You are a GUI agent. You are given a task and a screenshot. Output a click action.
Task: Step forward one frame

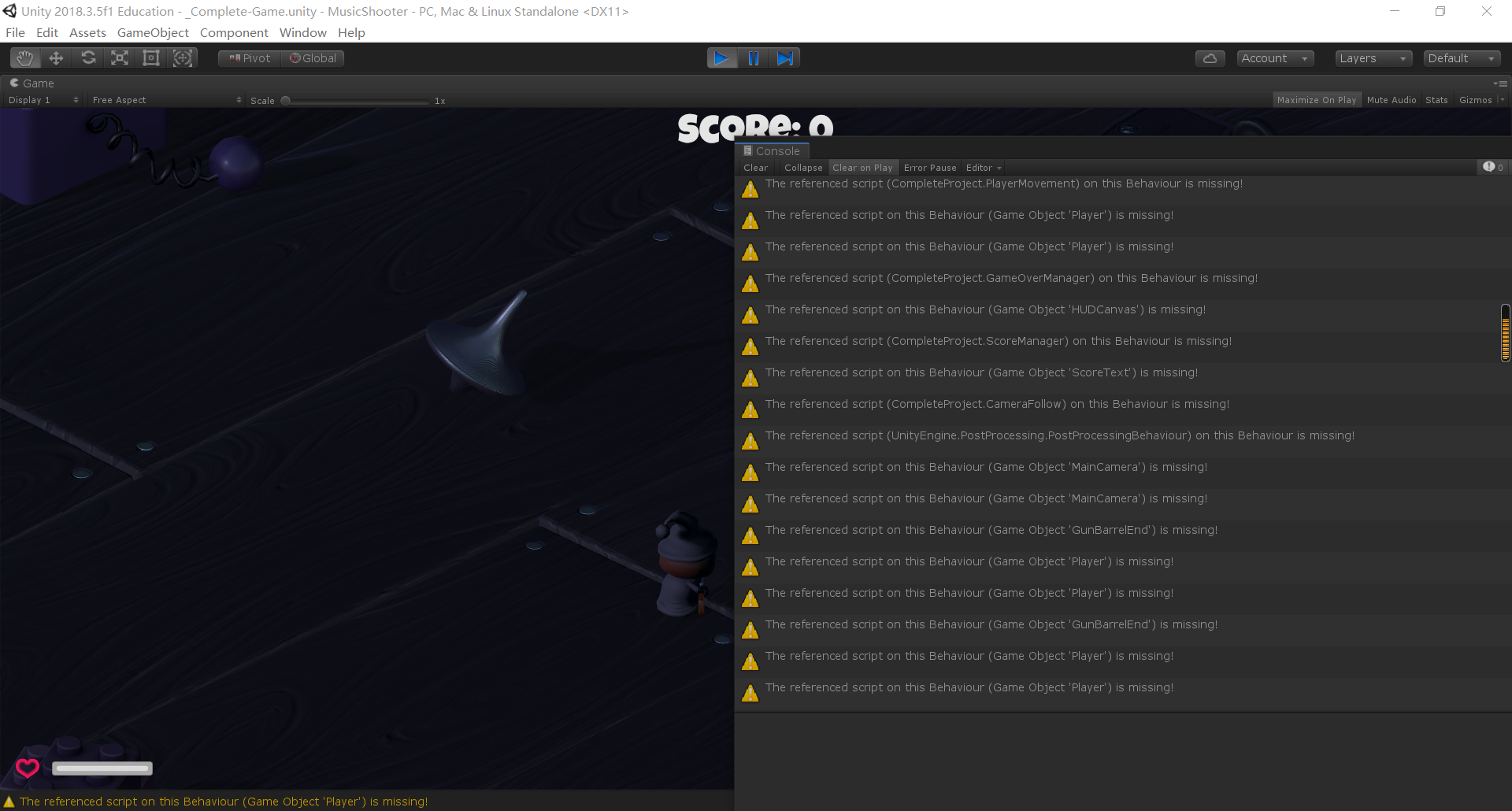click(785, 58)
